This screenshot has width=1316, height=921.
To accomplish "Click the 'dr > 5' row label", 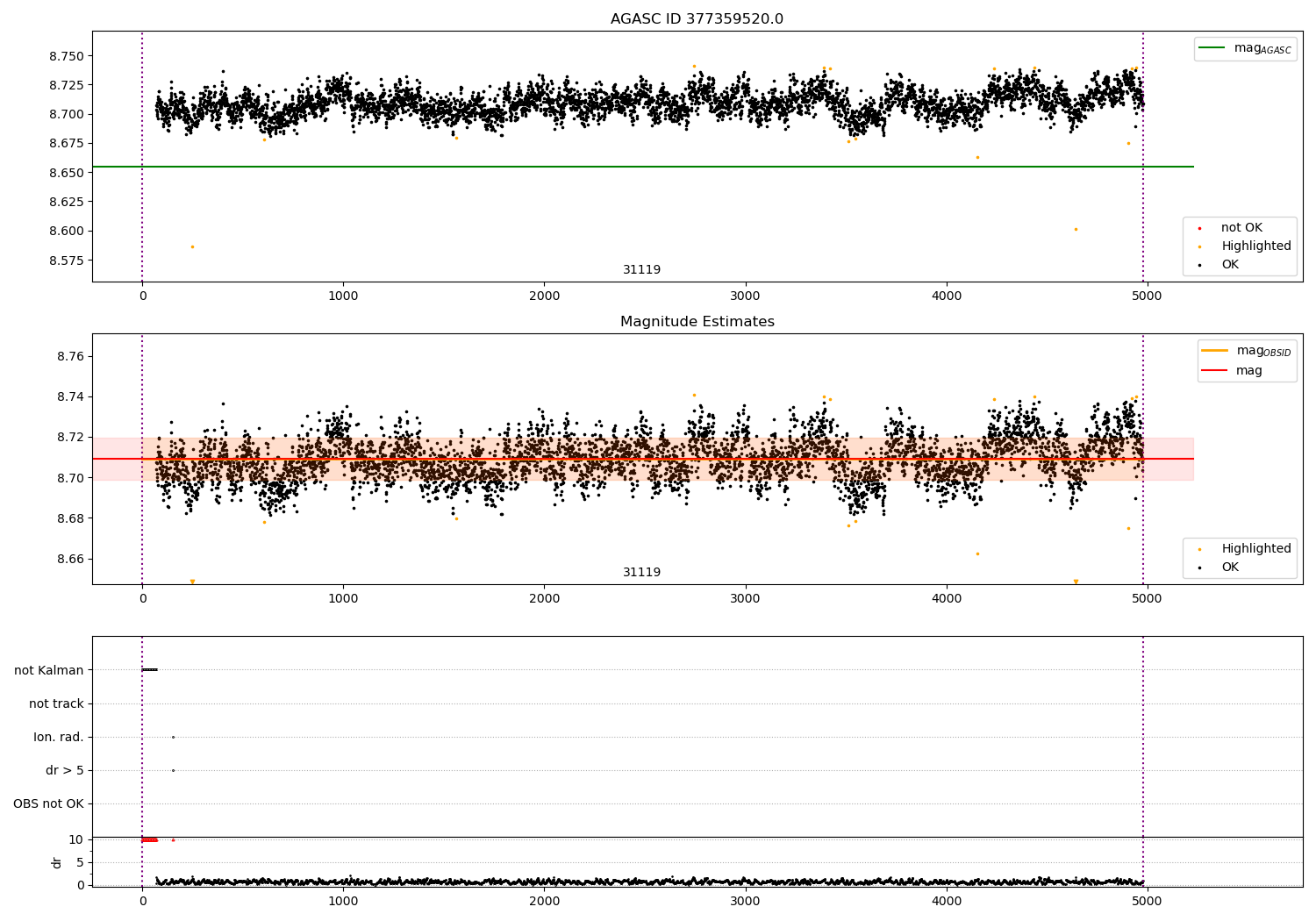I will point(65,770).
